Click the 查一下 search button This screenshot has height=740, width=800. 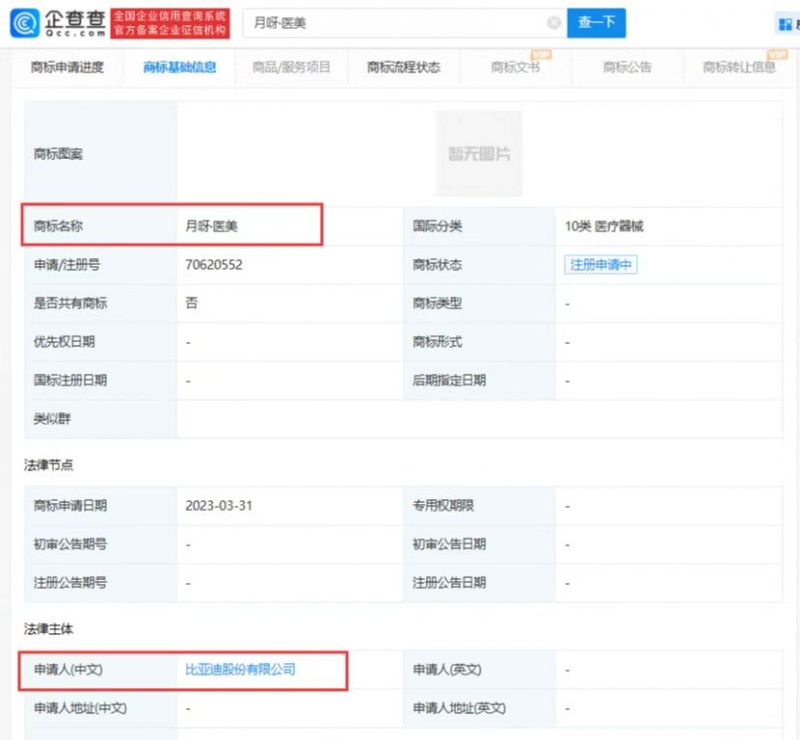coord(596,23)
